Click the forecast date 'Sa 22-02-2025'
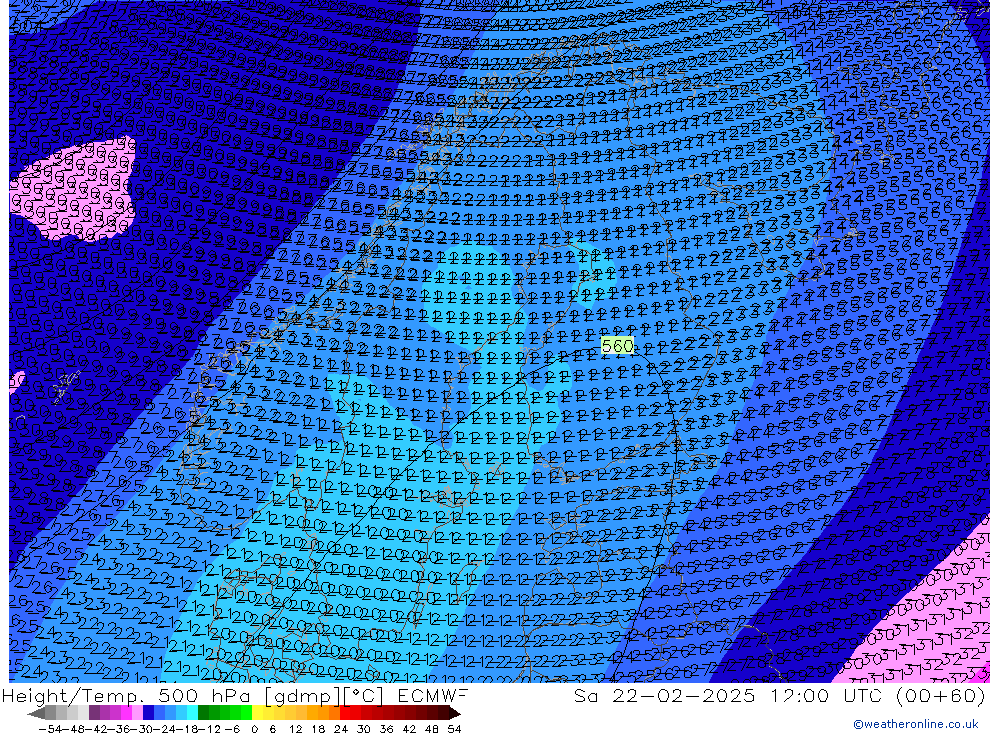Image resolution: width=1000 pixels, height=733 pixels. click(x=664, y=695)
